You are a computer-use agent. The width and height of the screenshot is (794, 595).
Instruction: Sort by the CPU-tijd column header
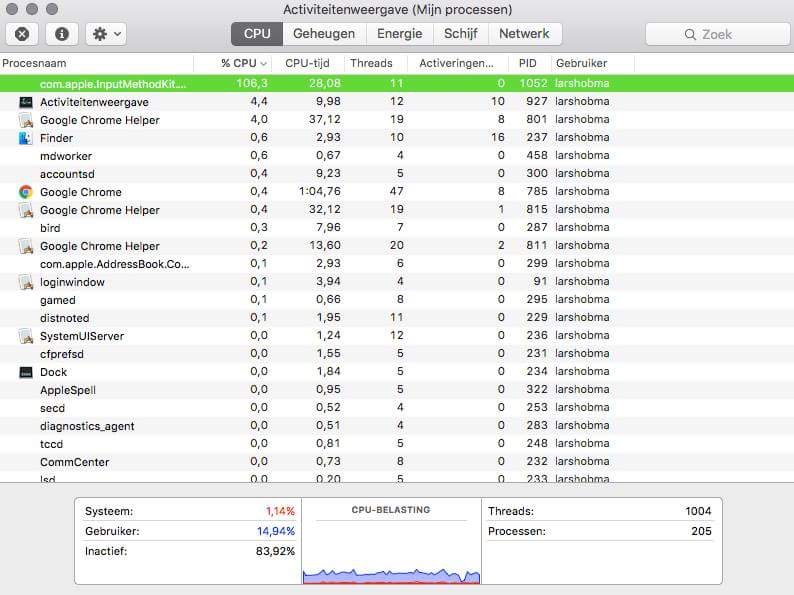pos(308,63)
